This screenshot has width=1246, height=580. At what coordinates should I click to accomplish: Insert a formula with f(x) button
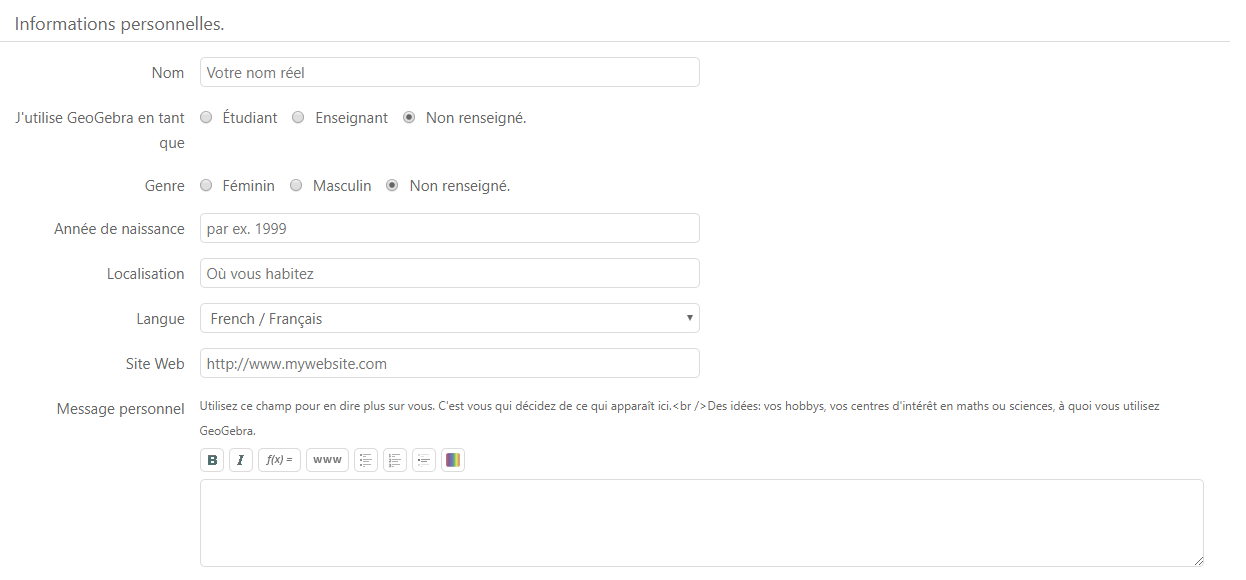[279, 460]
